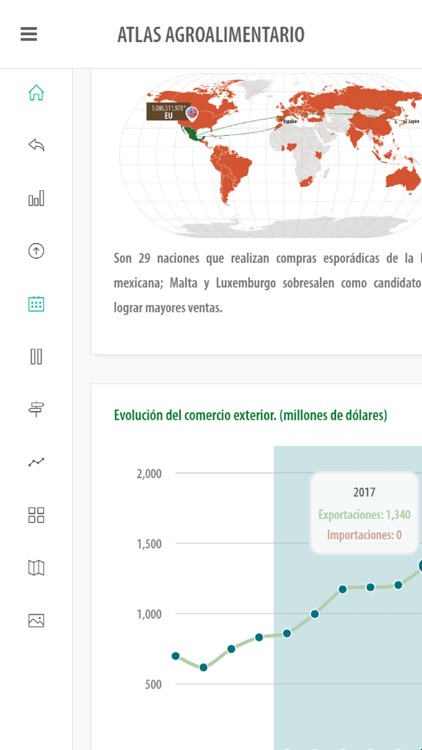Click the 'Son 29 naciones' paragraph text
The image size is (422, 750).
pos(267,283)
